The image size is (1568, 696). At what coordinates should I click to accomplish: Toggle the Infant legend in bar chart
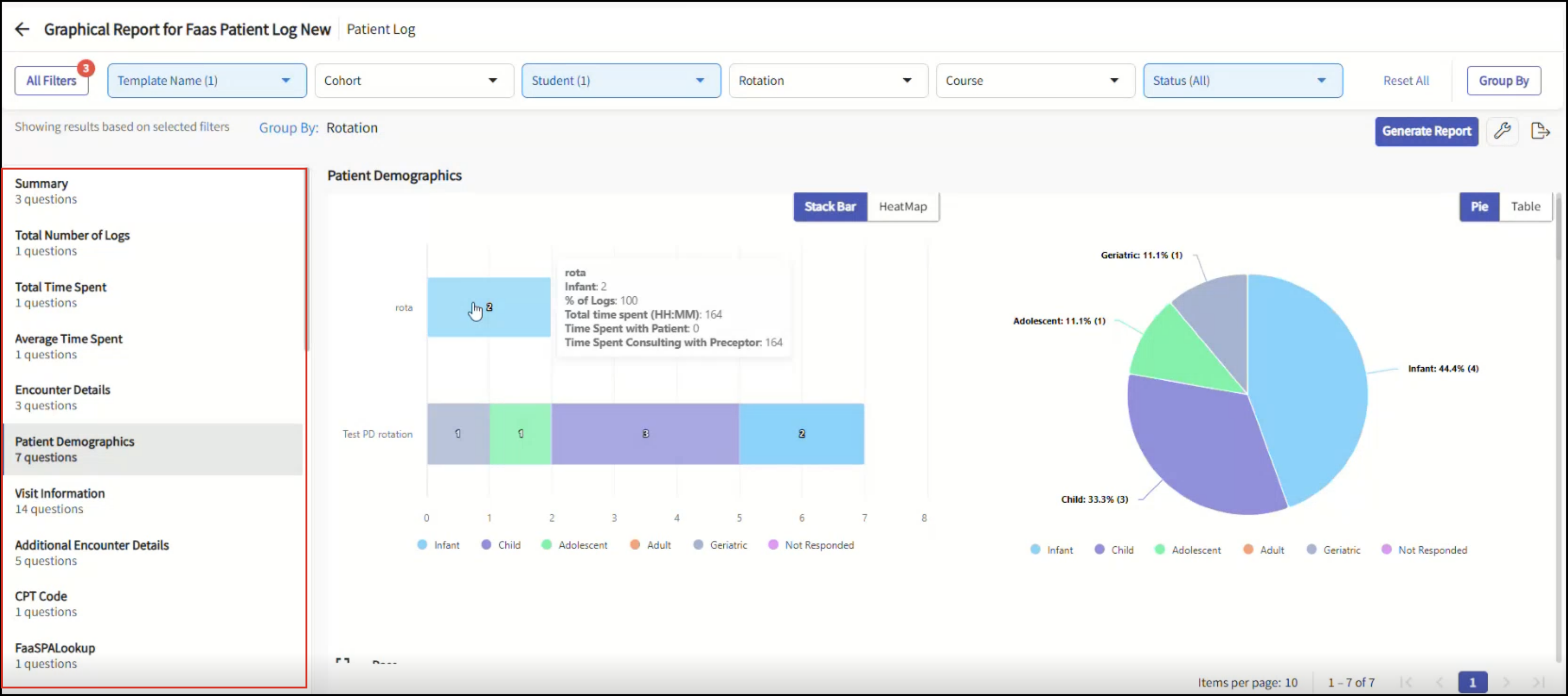pyautogui.click(x=438, y=545)
